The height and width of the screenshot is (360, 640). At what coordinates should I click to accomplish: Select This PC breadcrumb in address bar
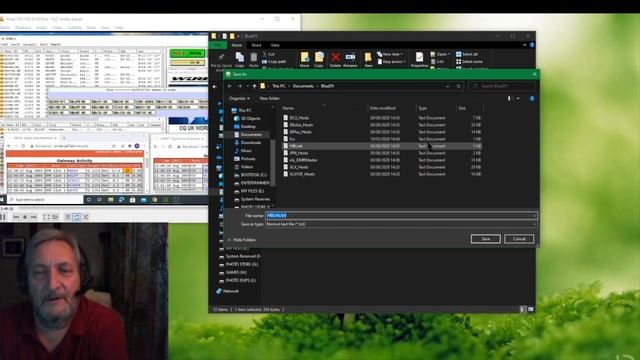click(x=279, y=86)
